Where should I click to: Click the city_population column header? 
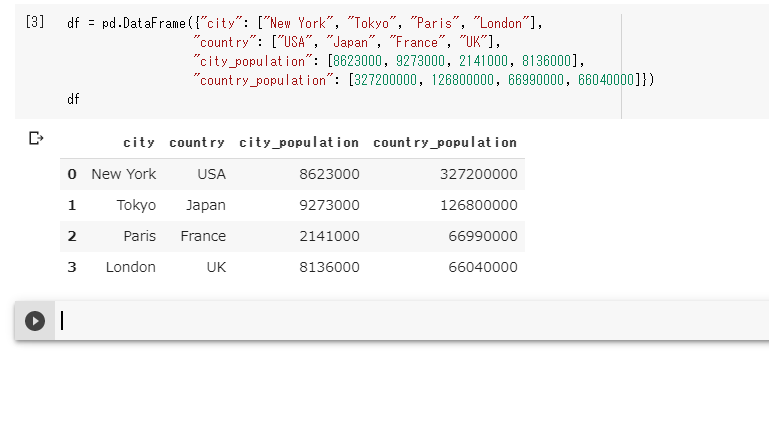(299, 143)
